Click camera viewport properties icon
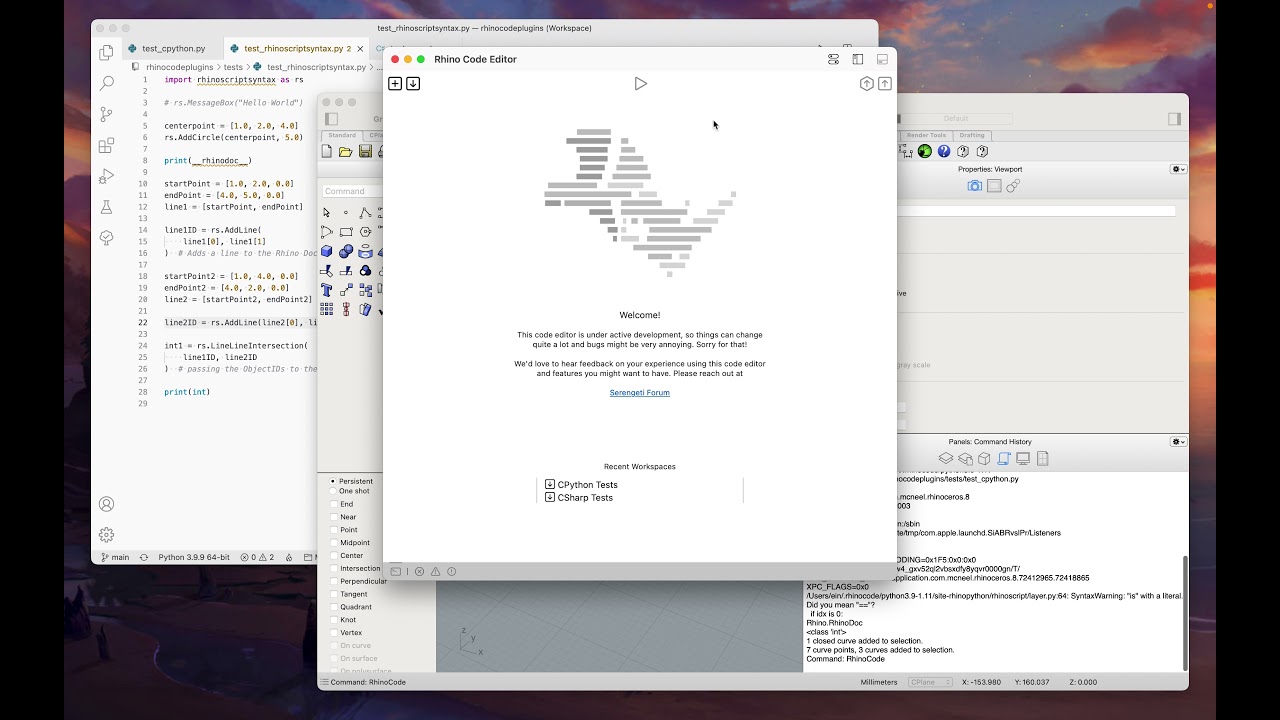The height and width of the screenshot is (720, 1280). pos(975,186)
